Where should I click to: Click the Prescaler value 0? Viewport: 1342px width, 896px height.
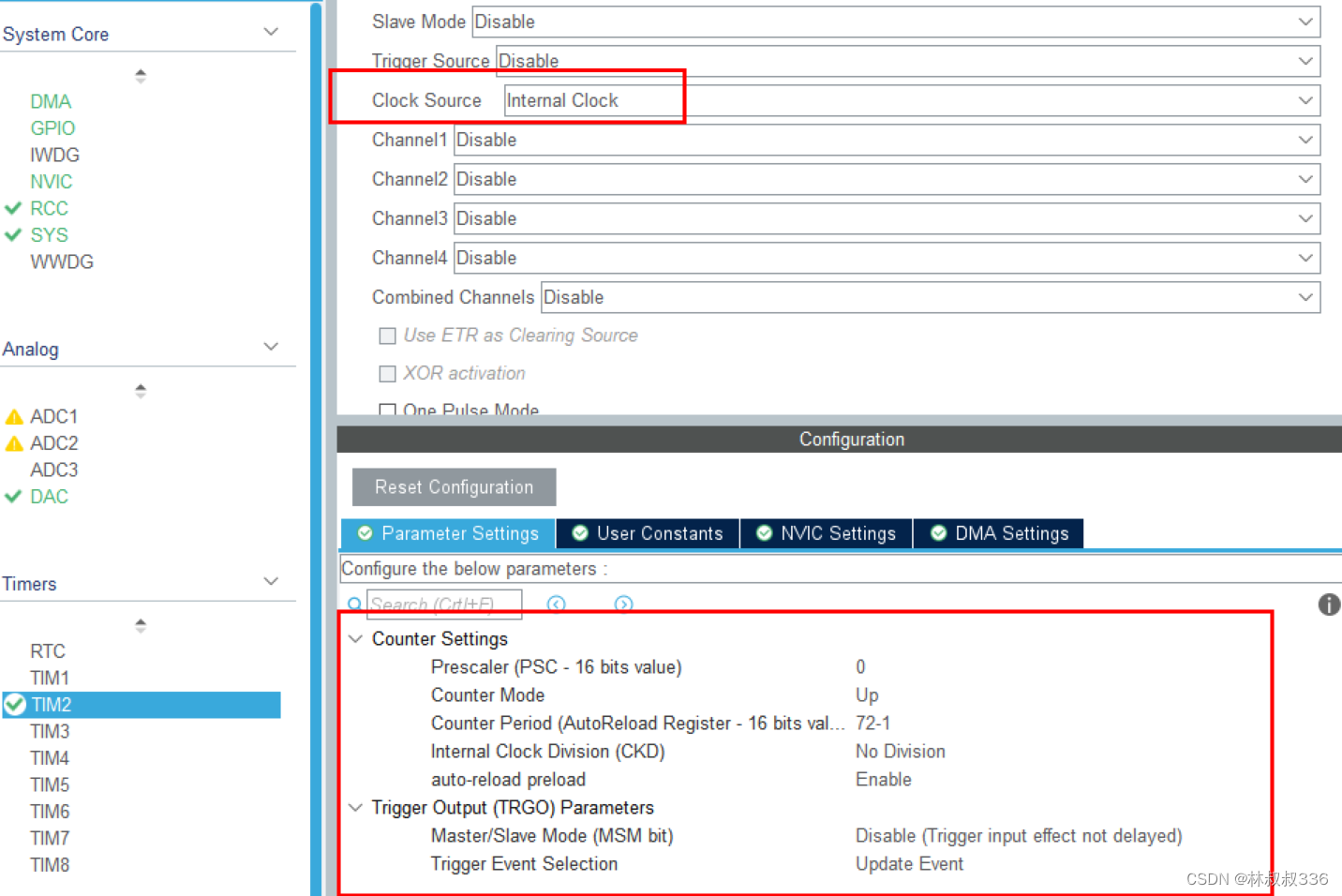pyautogui.click(x=860, y=667)
